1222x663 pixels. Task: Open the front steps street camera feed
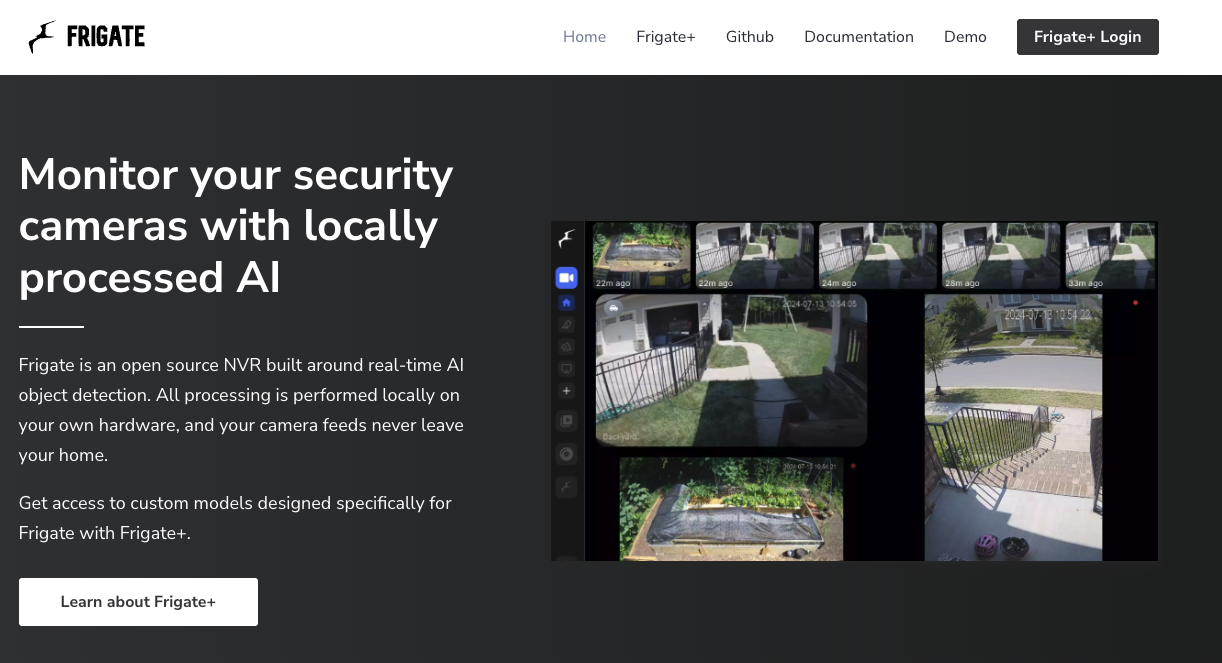click(x=1013, y=427)
